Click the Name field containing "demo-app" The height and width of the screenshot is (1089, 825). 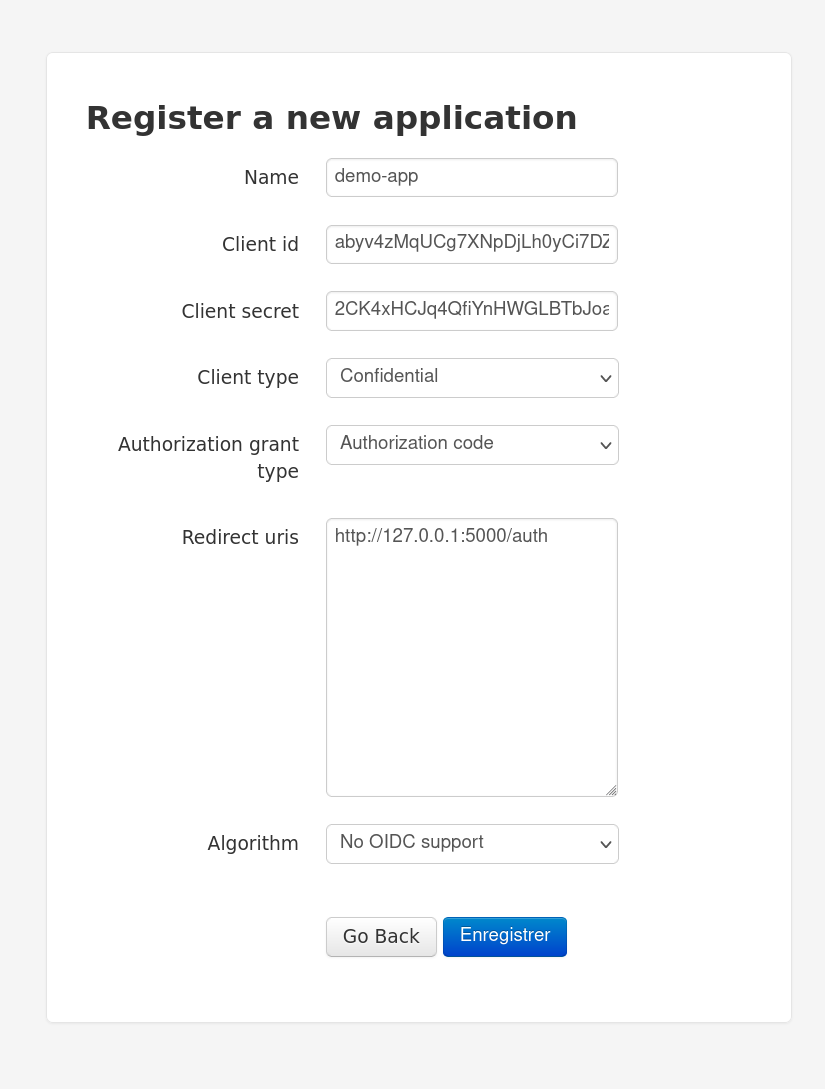pos(470,177)
